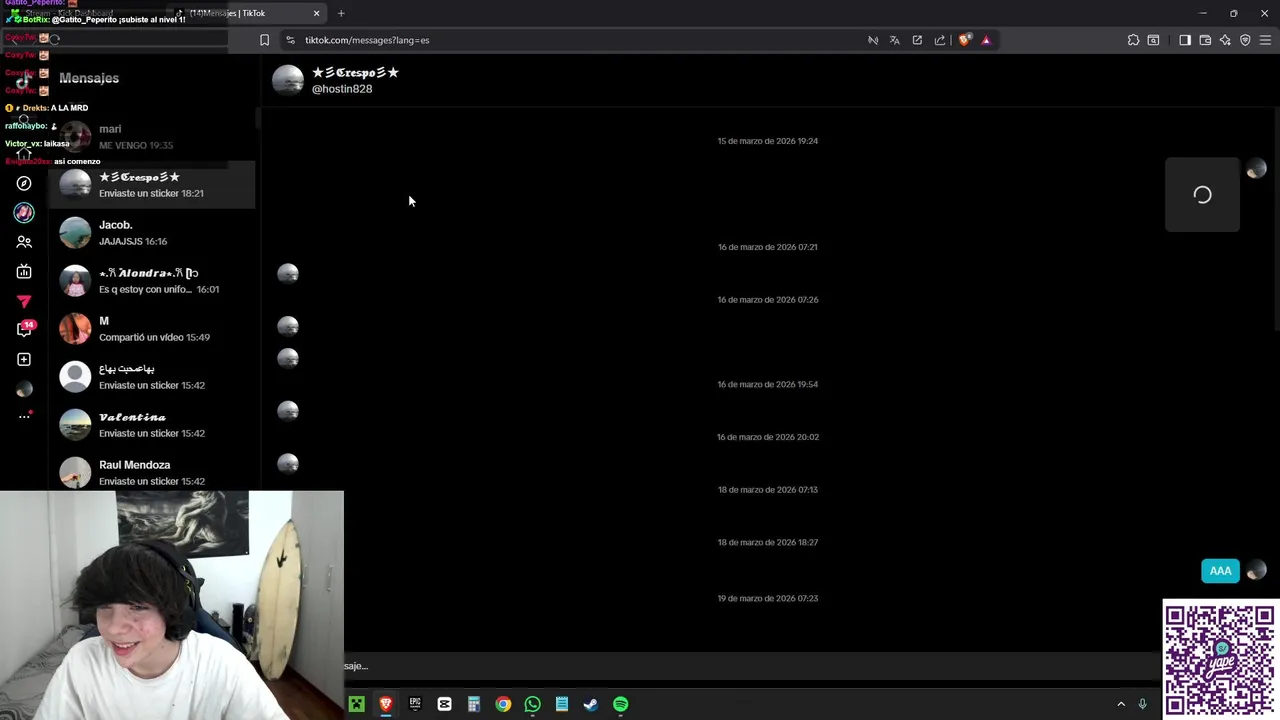Show hidden system tray icons chevron
The image size is (1280, 720).
tap(1121, 704)
